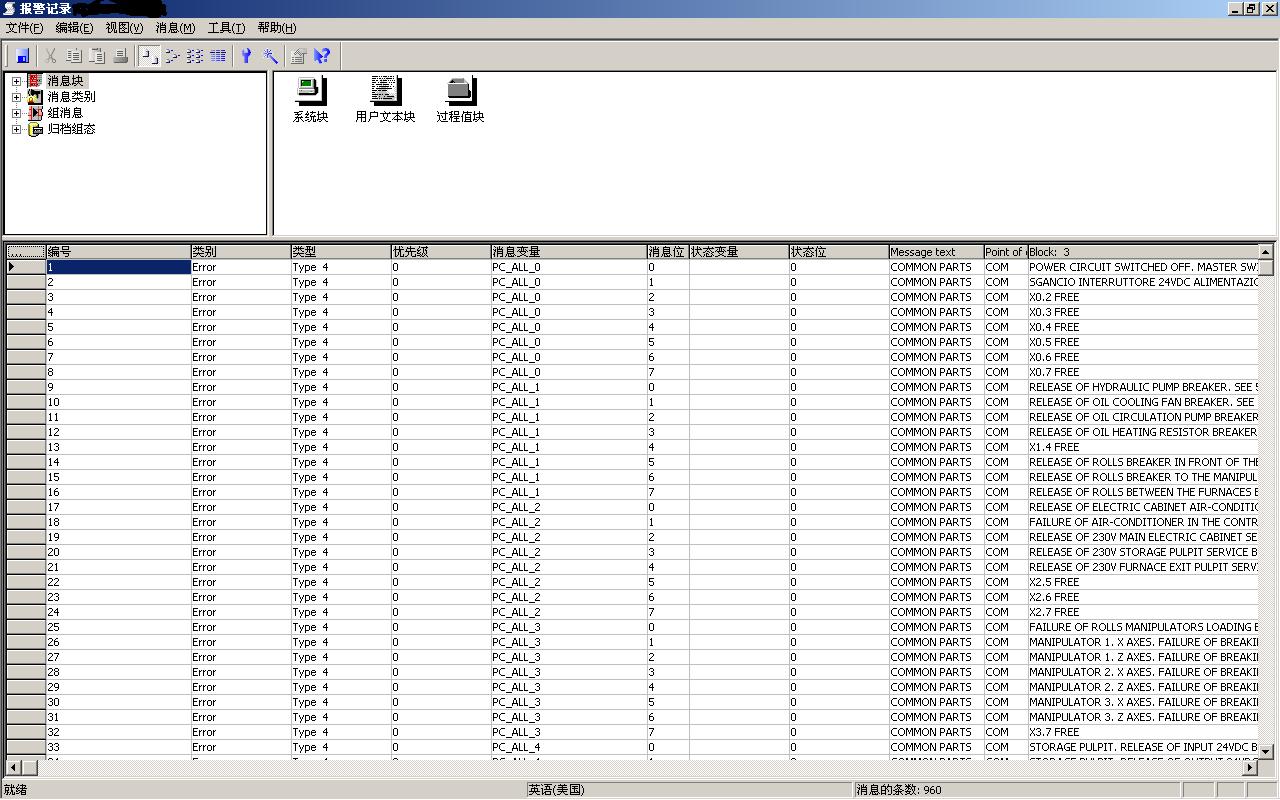Select 消息类别 in the navigation tree
This screenshot has width=1280, height=800.
(x=72, y=97)
